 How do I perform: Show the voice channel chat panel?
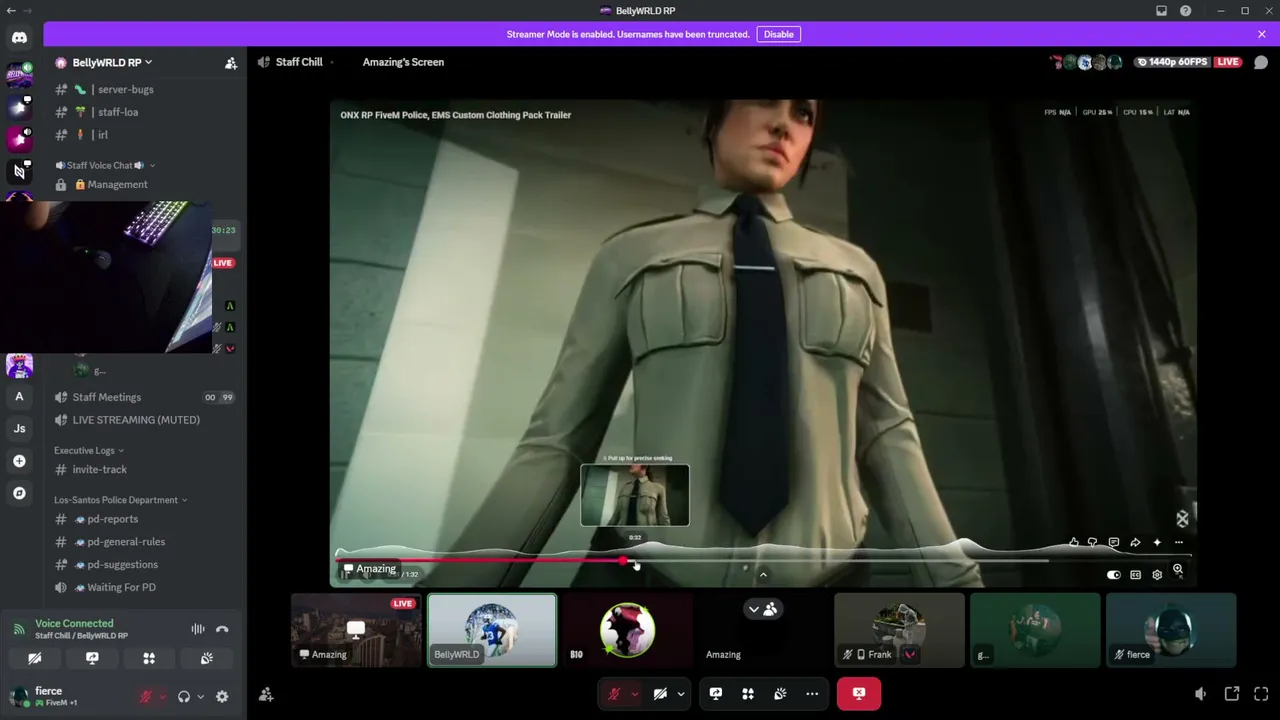tap(1261, 62)
